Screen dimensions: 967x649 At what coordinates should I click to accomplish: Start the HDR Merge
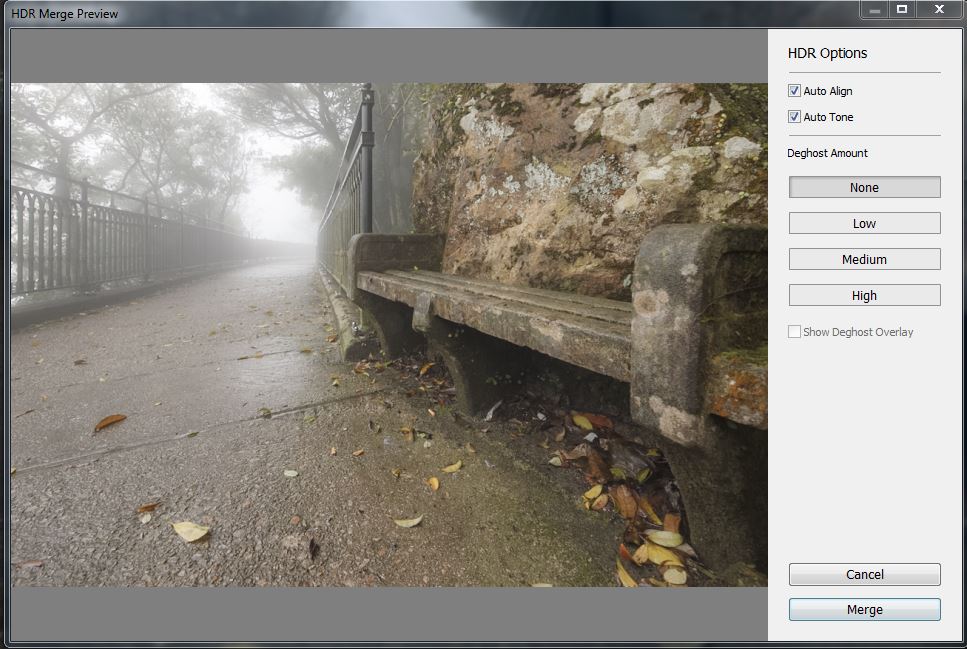pyautogui.click(x=864, y=610)
